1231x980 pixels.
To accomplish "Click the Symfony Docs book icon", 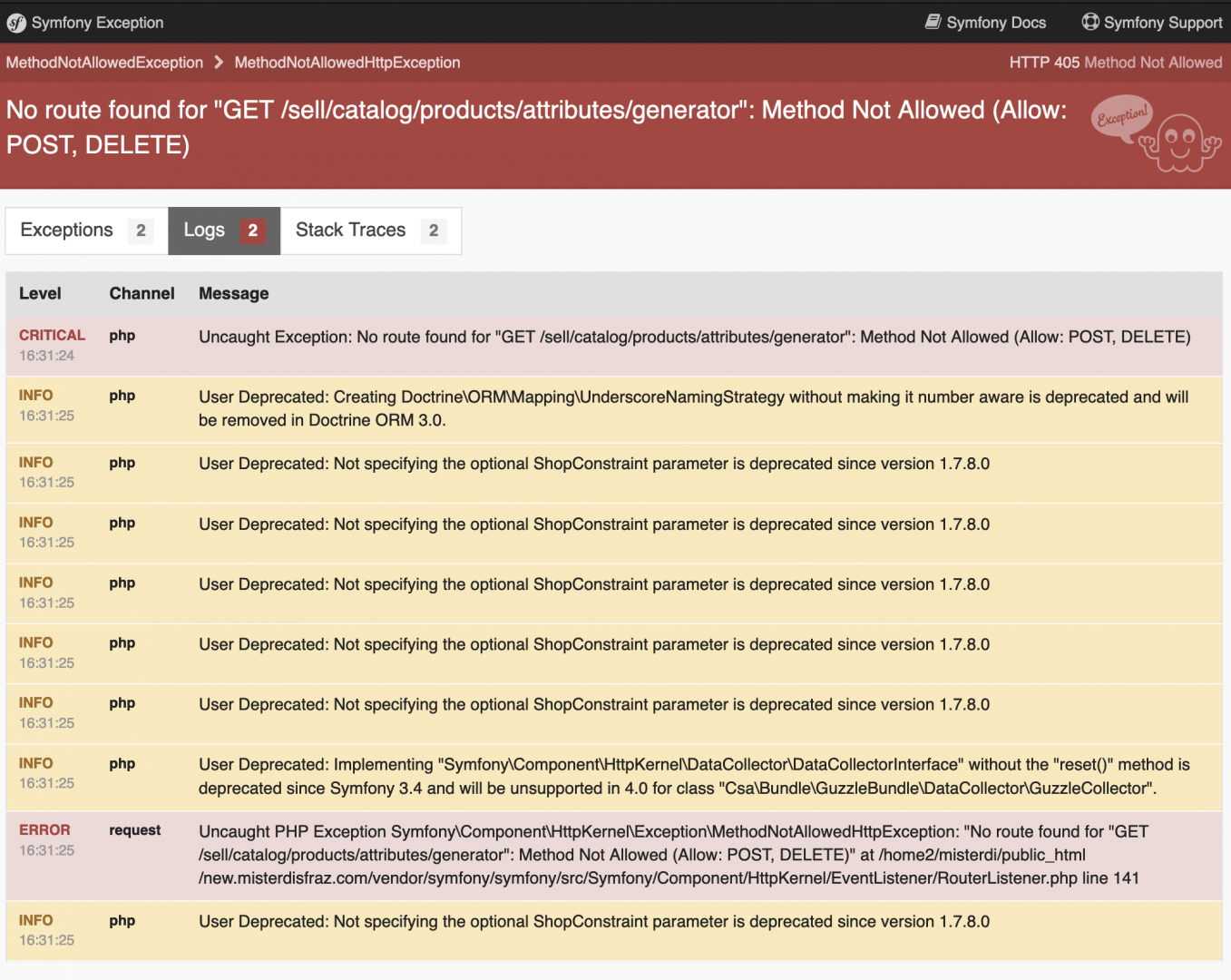I will (933, 22).
